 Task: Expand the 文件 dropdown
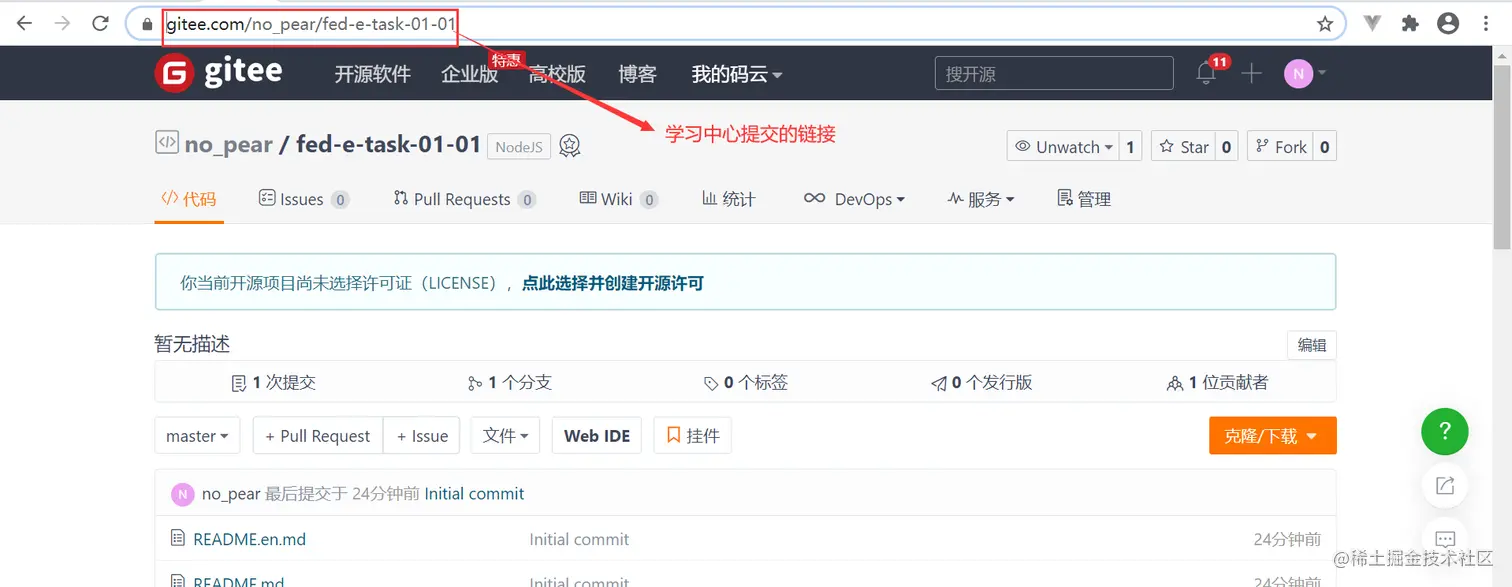(x=506, y=436)
